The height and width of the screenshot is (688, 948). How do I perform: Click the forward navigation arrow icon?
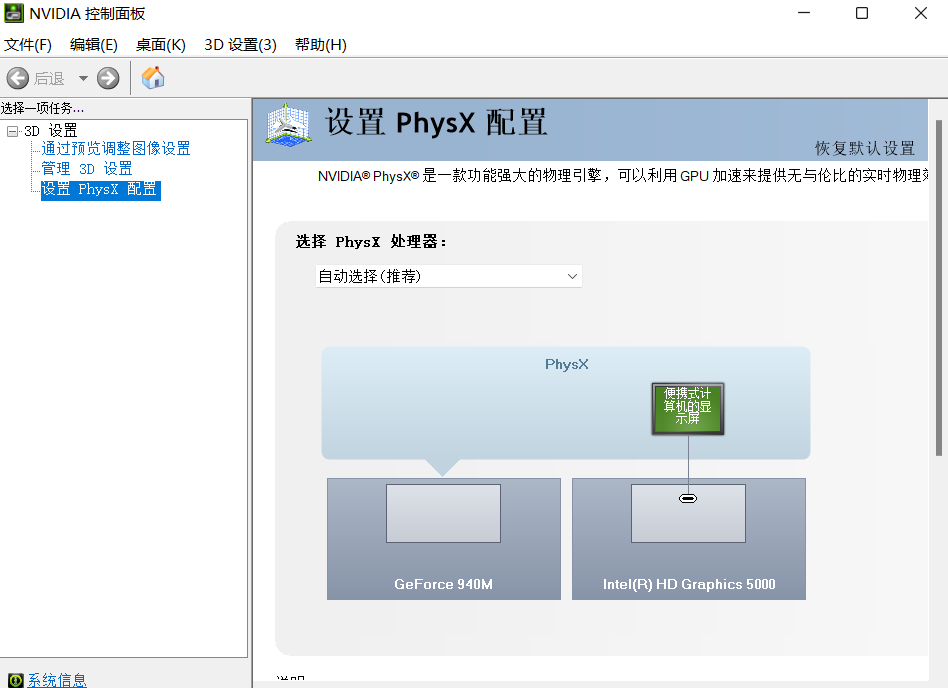click(107, 77)
